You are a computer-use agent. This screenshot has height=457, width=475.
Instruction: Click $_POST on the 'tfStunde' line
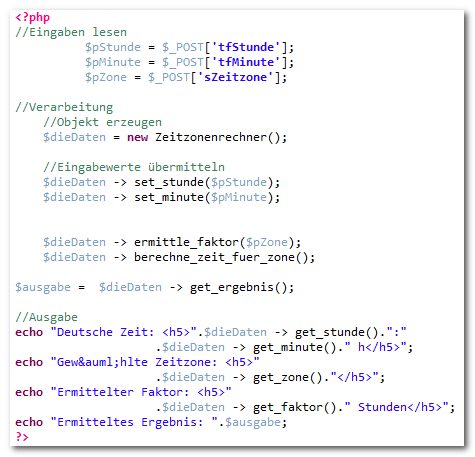coord(183,47)
